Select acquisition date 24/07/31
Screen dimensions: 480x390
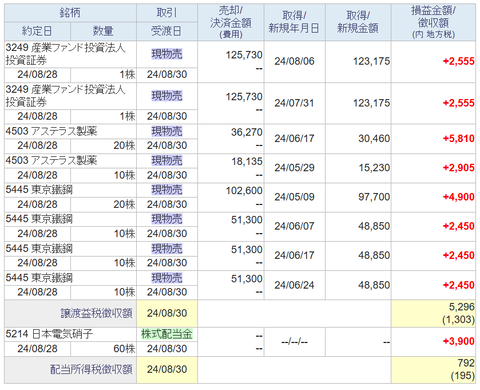coord(294,103)
